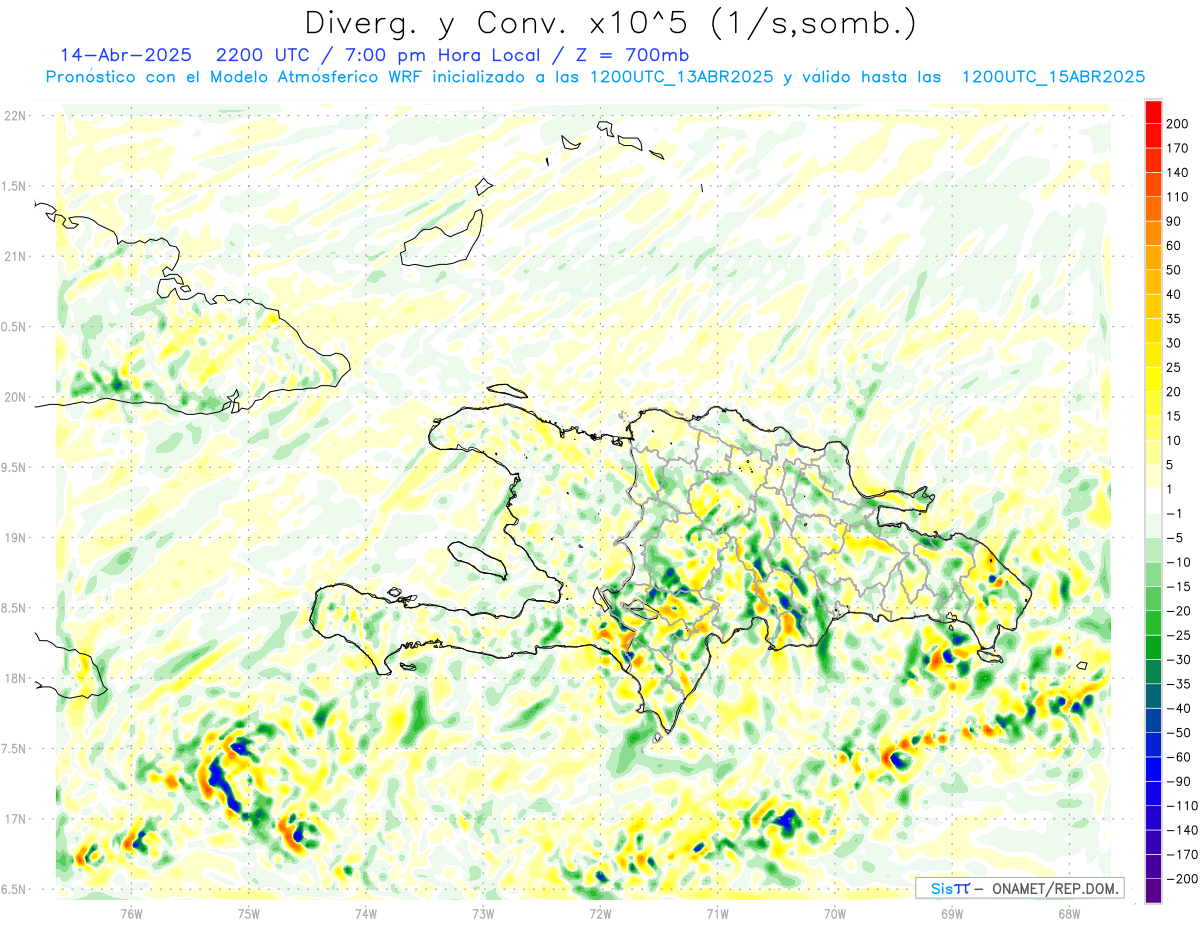Click the colorbar label -50
Image resolution: width=1200 pixels, height=927 pixels.
coord(1178,733)
